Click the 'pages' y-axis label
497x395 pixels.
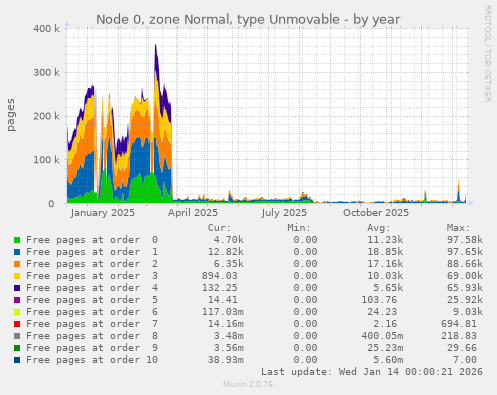(11, 115)
